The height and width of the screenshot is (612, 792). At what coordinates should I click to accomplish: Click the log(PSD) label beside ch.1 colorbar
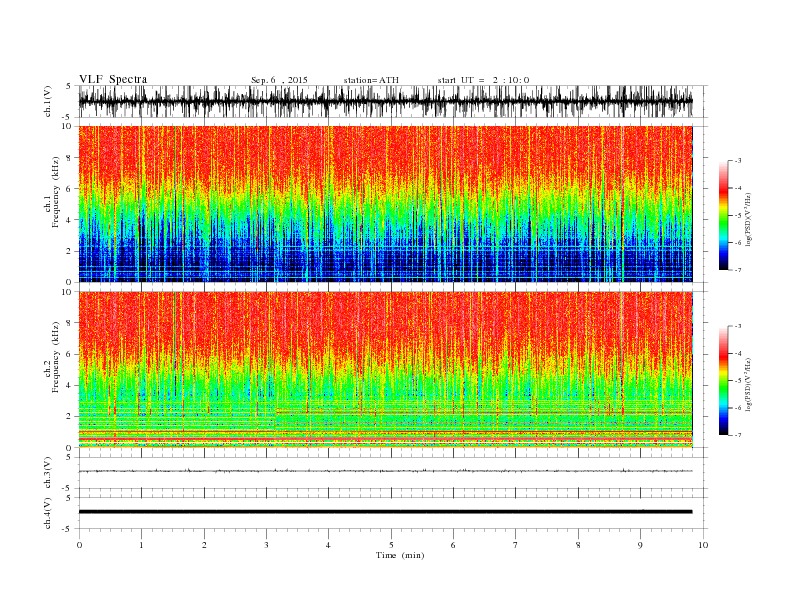pos(748,219)
